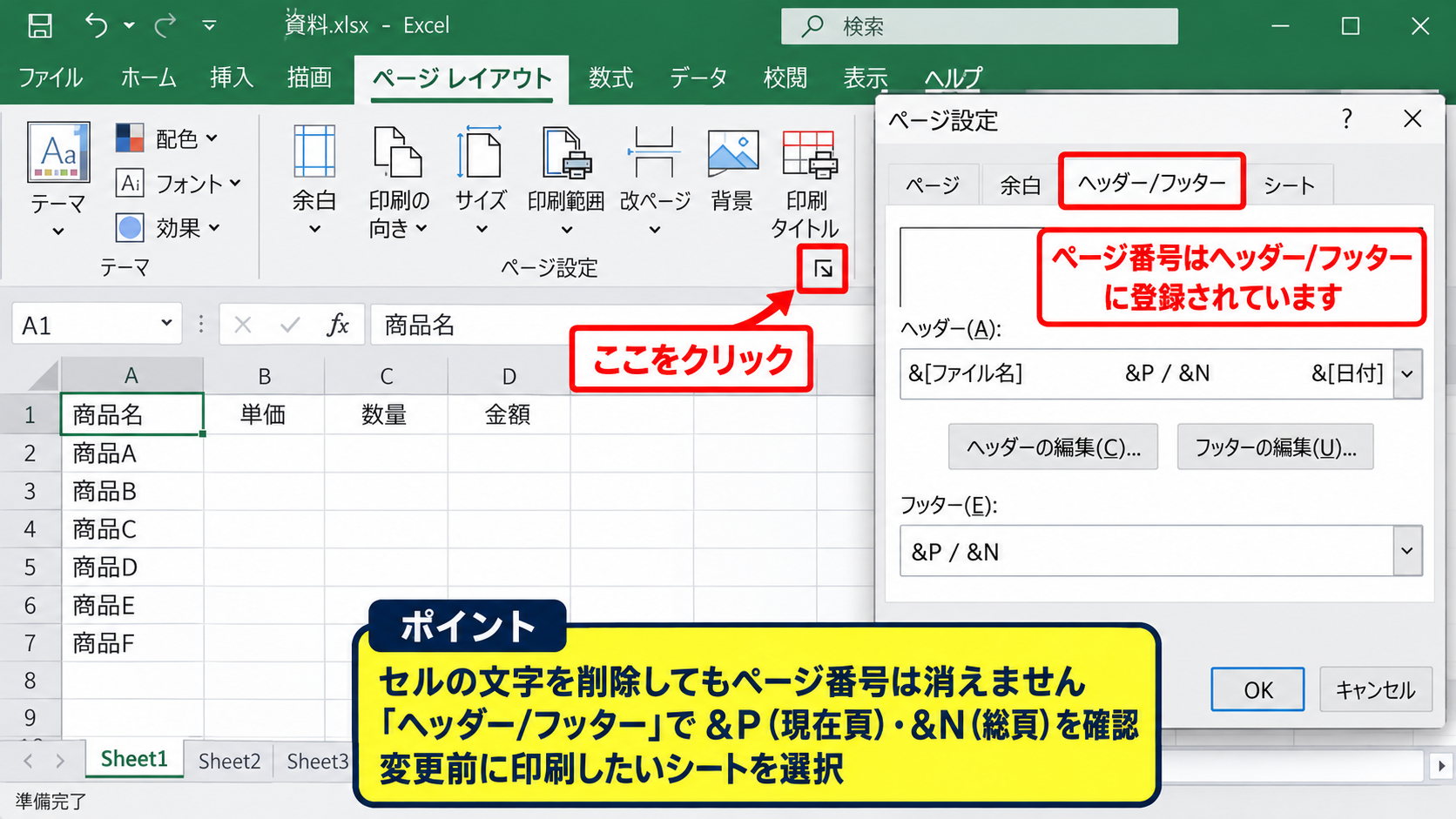Viewport: 1456px width, 819px height.
Task: Select column D header
Action: tap(509, 376)
